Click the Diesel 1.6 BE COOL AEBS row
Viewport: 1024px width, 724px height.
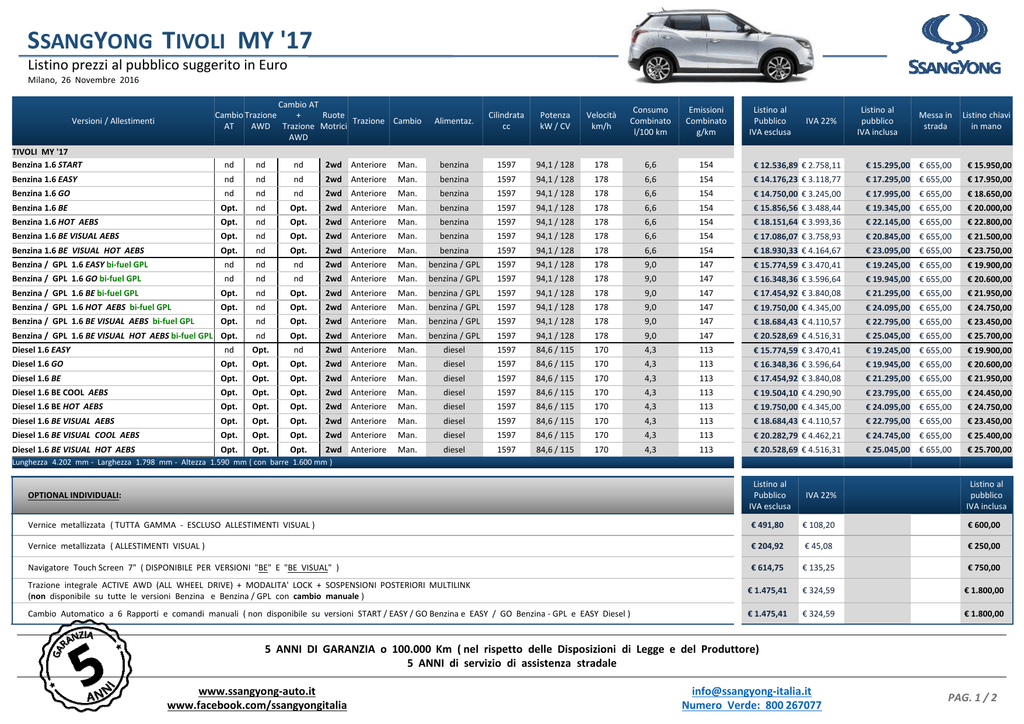(373, 392)
